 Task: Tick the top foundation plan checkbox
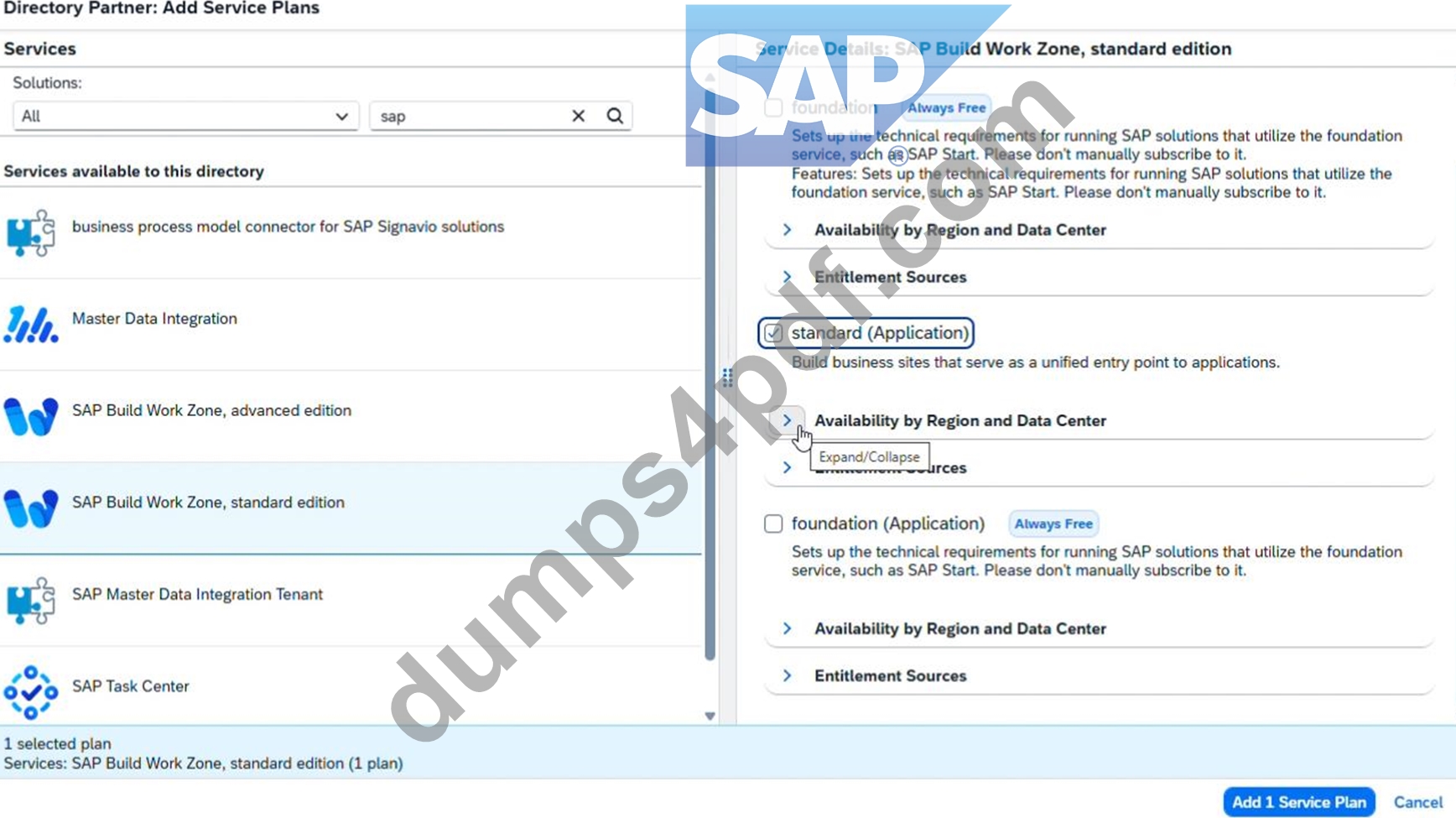click(773, 107)
